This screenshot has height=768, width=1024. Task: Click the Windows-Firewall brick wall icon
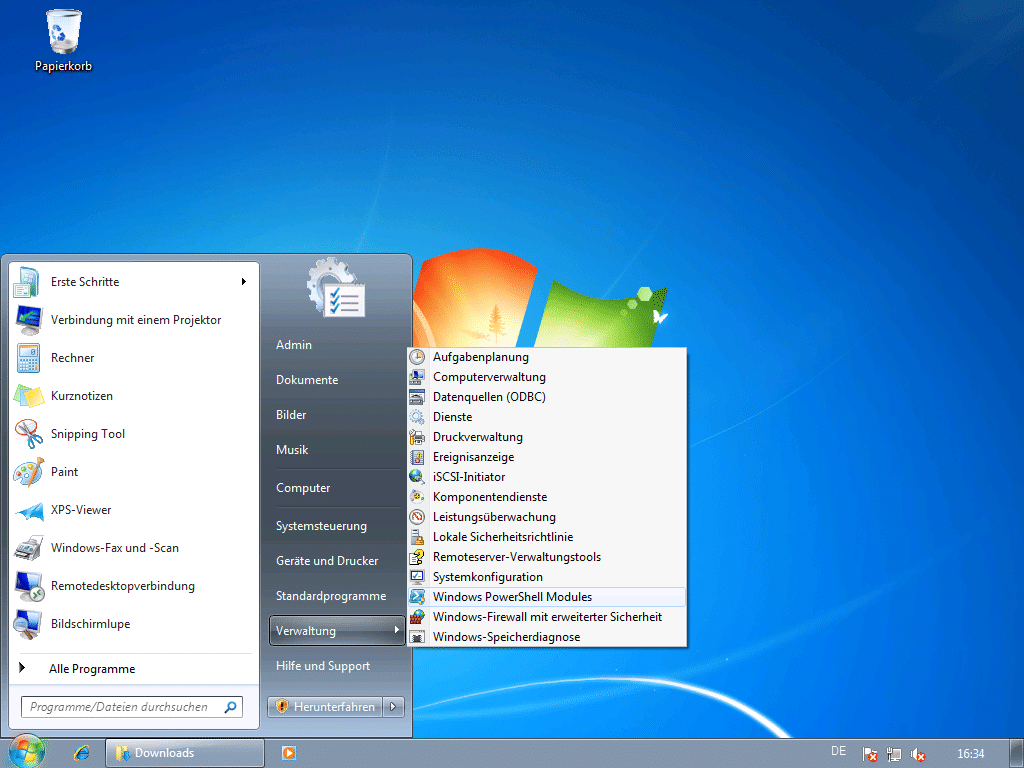click(x=417, y=616)
